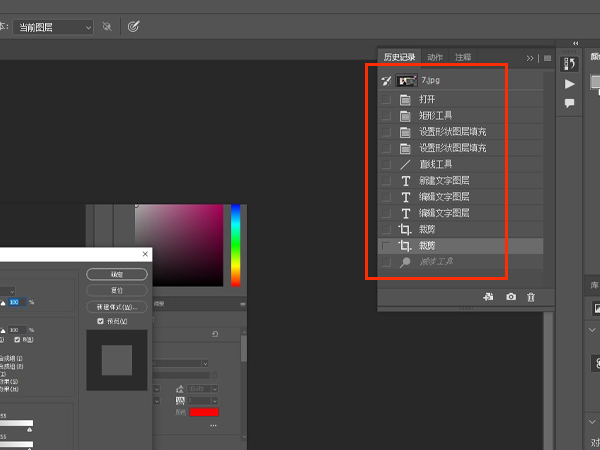Toggle the B(B) channel checkbox in the dialog
This screenshot has width=600, height=450.
[17, 340]
